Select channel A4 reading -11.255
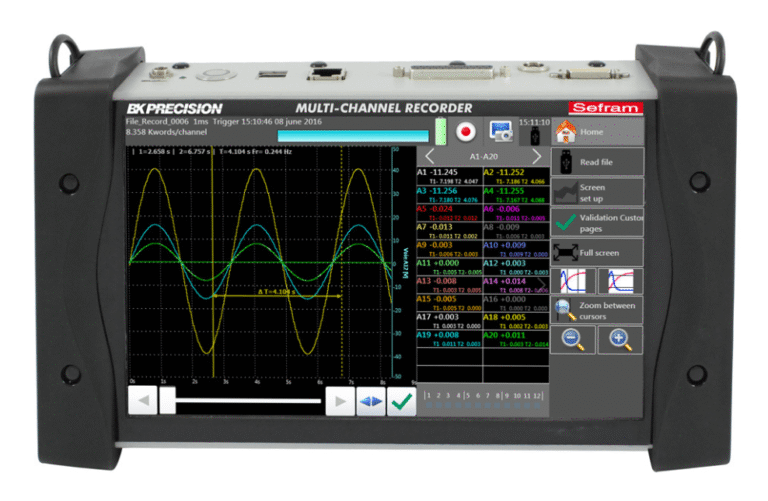 pos(516,194)
